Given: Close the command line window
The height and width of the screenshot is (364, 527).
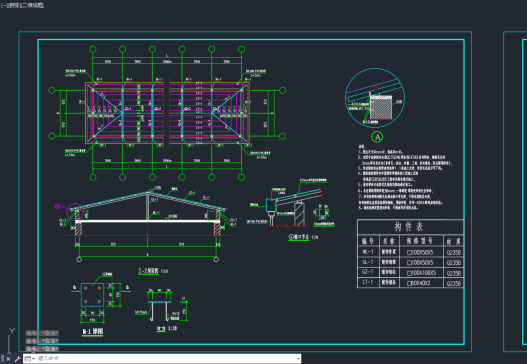Looking at the screenshot, I should (x=8, y=359).
